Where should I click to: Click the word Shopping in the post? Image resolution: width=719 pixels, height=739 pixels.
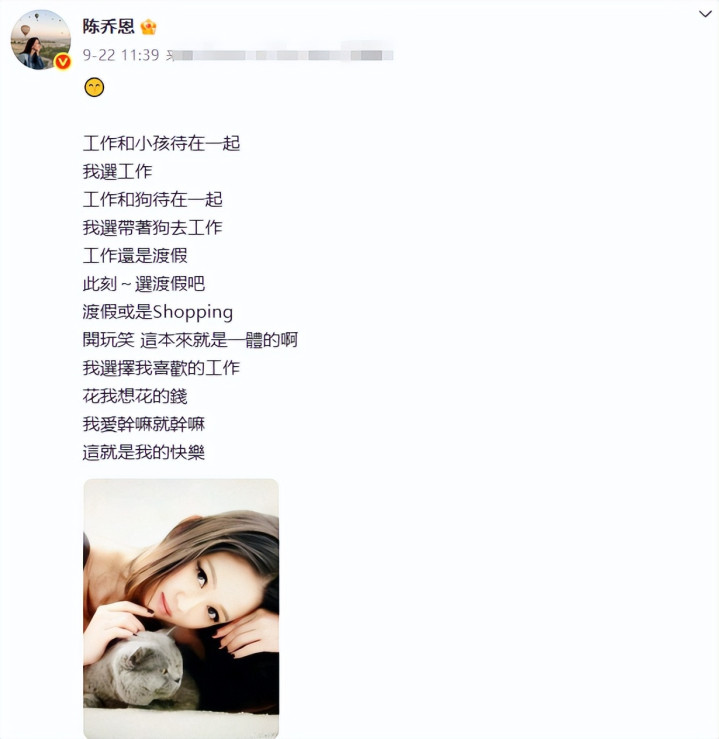click(x=193, y=312)
